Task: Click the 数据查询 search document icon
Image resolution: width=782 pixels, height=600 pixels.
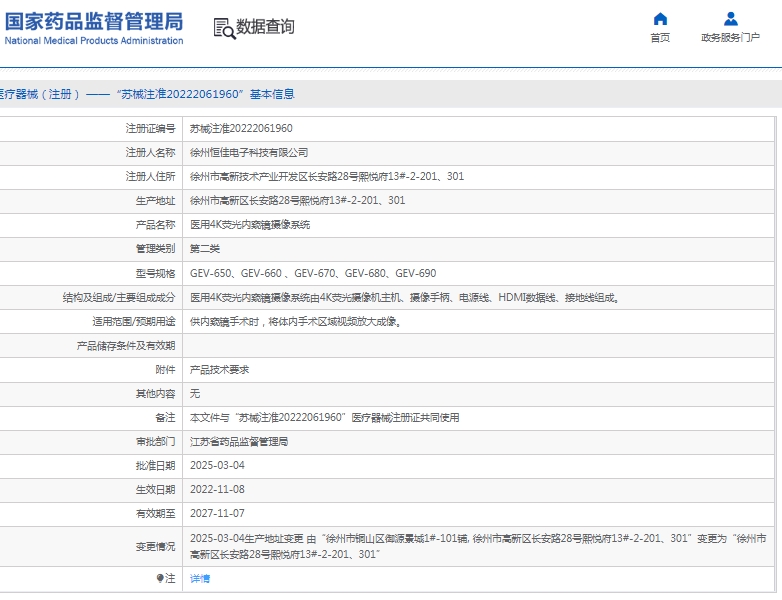Action: [x=224, y=28]
